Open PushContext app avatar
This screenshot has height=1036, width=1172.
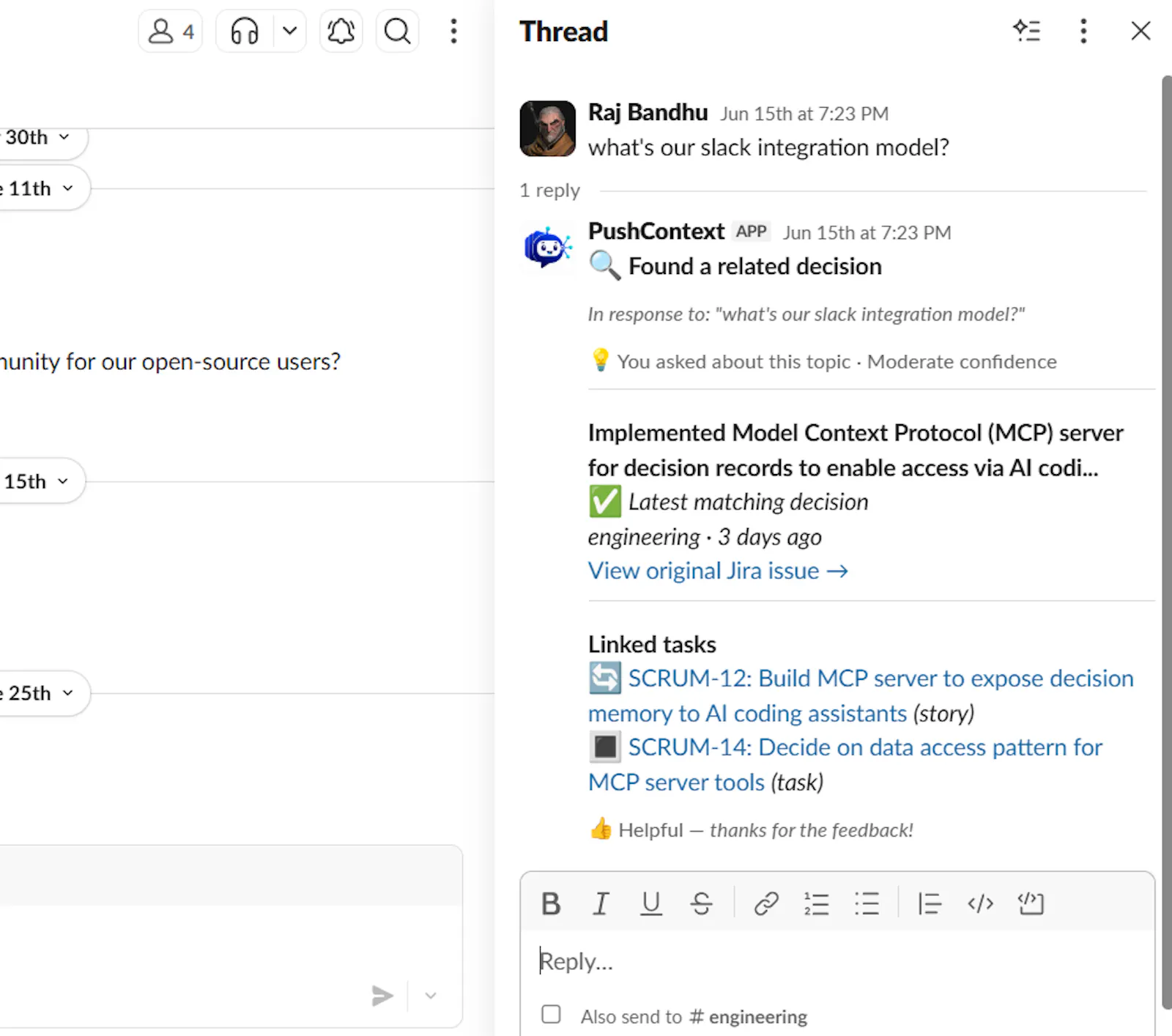pos(548,248)
